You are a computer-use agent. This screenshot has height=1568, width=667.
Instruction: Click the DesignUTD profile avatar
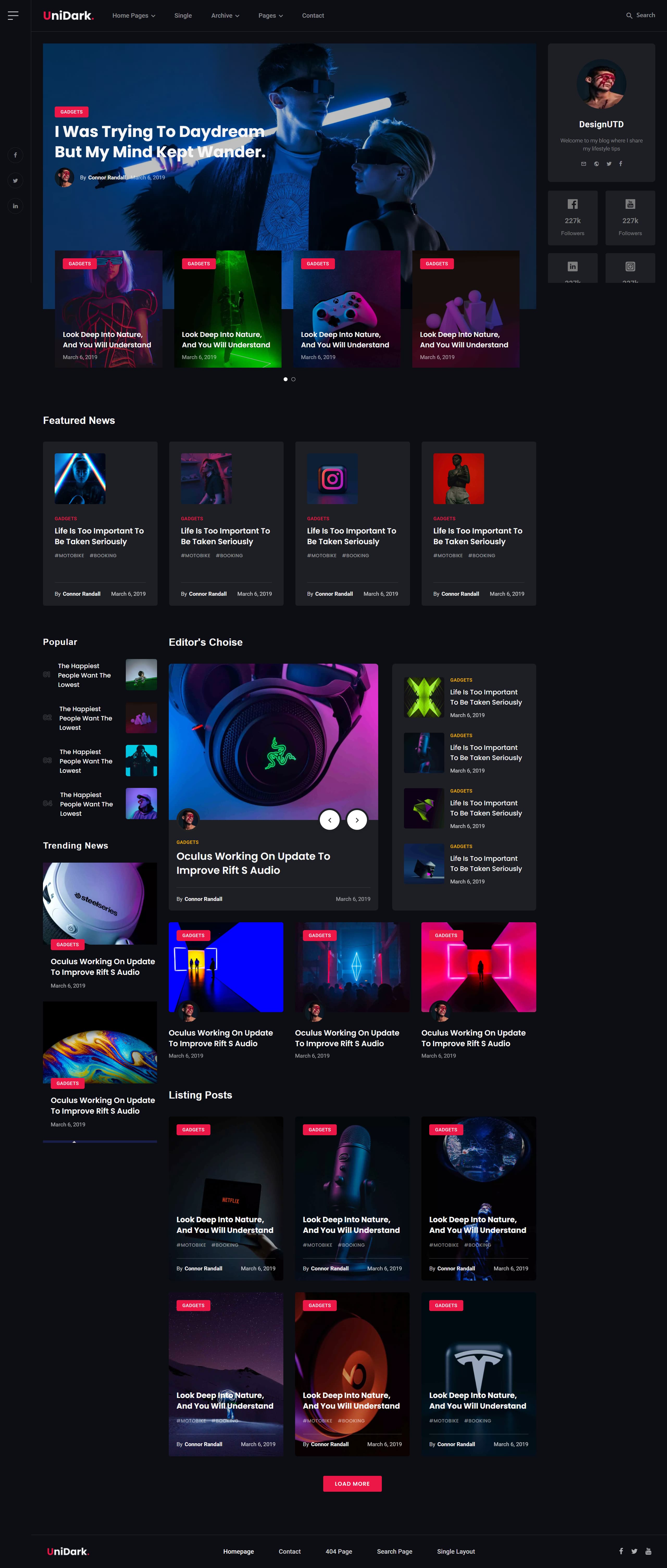tap(601, 84)
